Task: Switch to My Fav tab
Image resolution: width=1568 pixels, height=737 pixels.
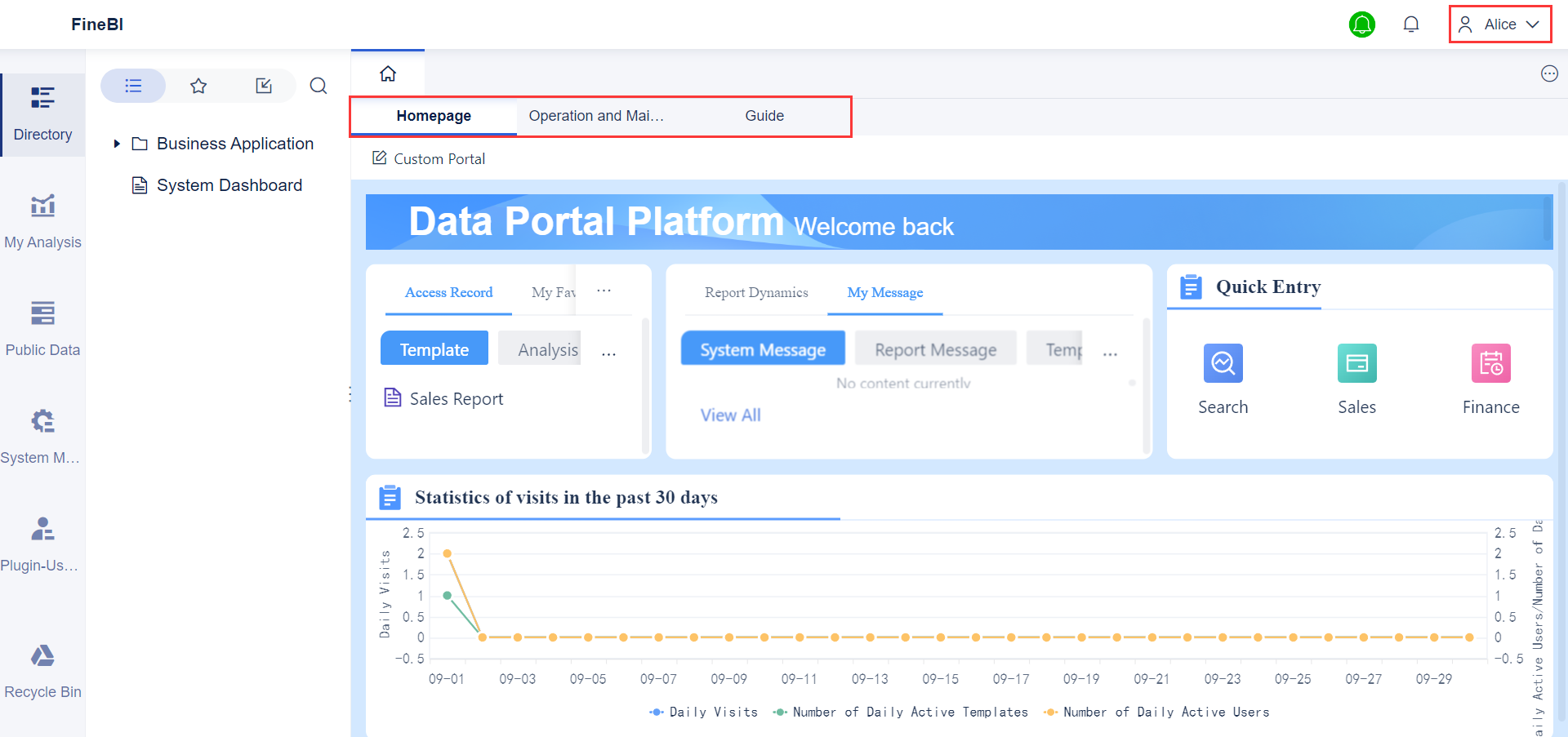Action: (554, 292)
